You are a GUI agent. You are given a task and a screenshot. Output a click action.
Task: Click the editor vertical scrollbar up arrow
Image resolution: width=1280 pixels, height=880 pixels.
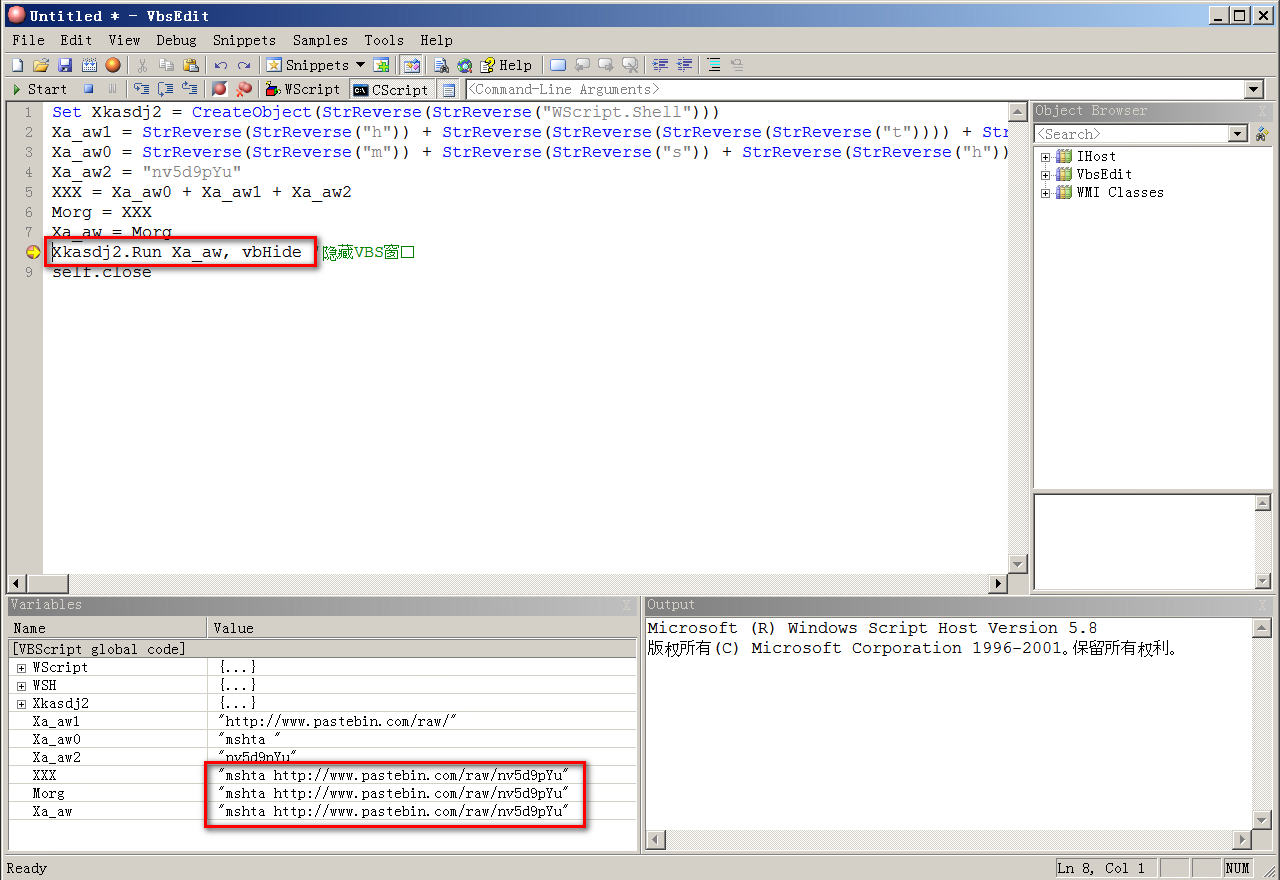pos(1018,111)
